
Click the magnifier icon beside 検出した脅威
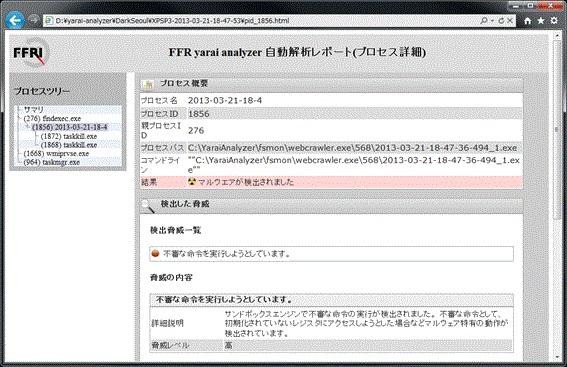click(148, 206)
